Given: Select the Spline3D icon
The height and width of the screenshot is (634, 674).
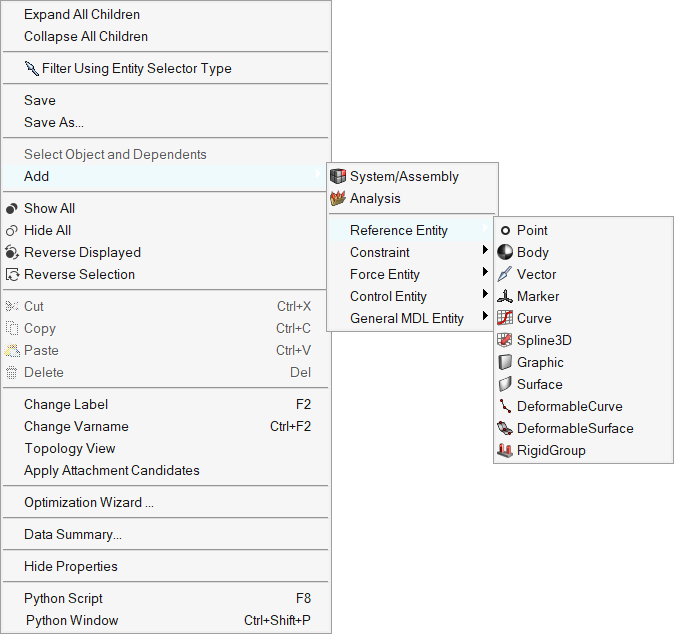Looking at the screenshot, I should tap(505, 341).
